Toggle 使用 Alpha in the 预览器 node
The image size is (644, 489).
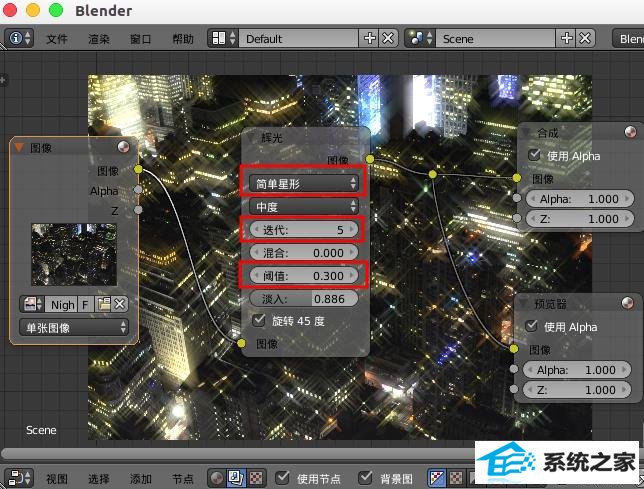[531, 326]
